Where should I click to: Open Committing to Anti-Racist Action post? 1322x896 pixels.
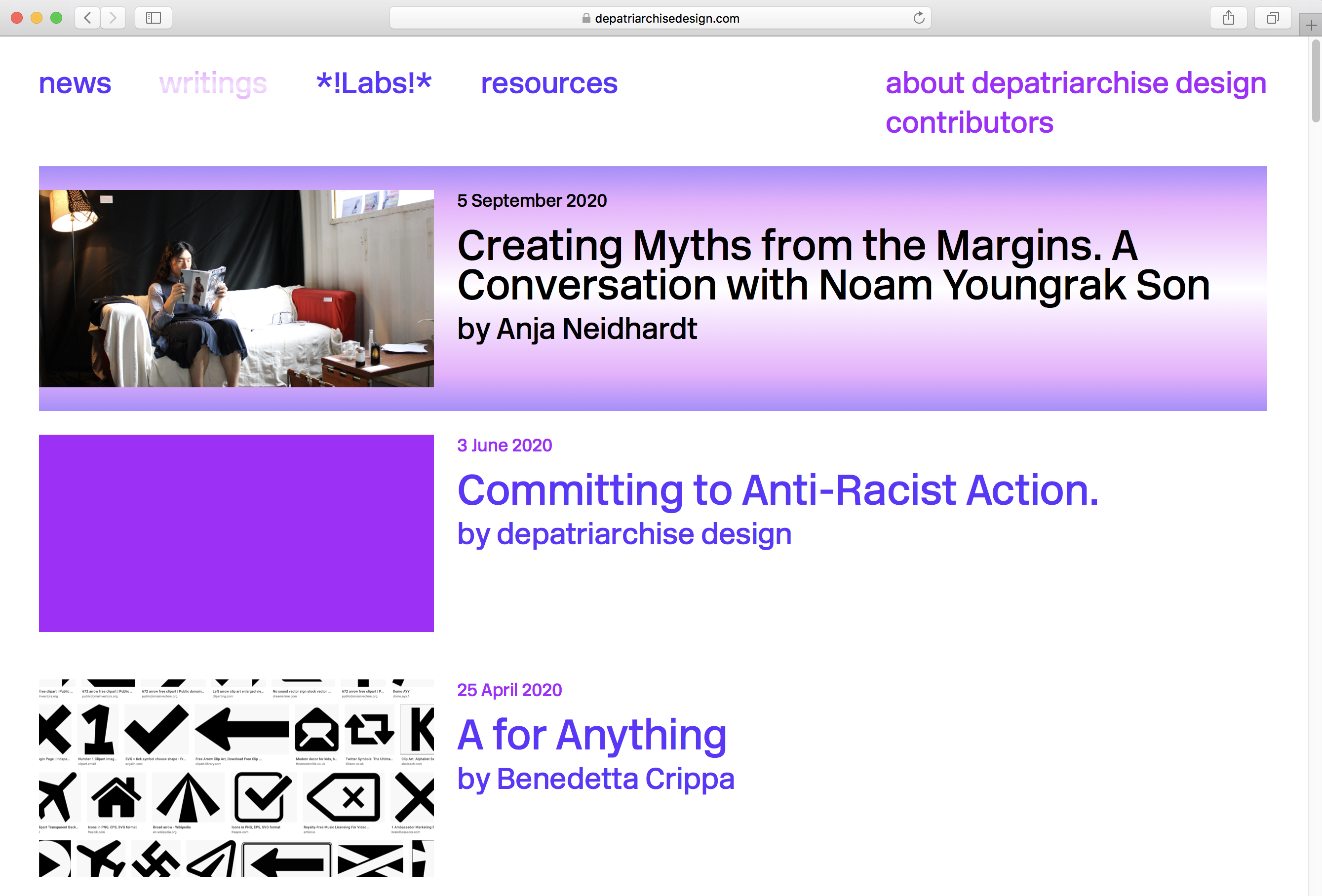click(x=777, y=490)
